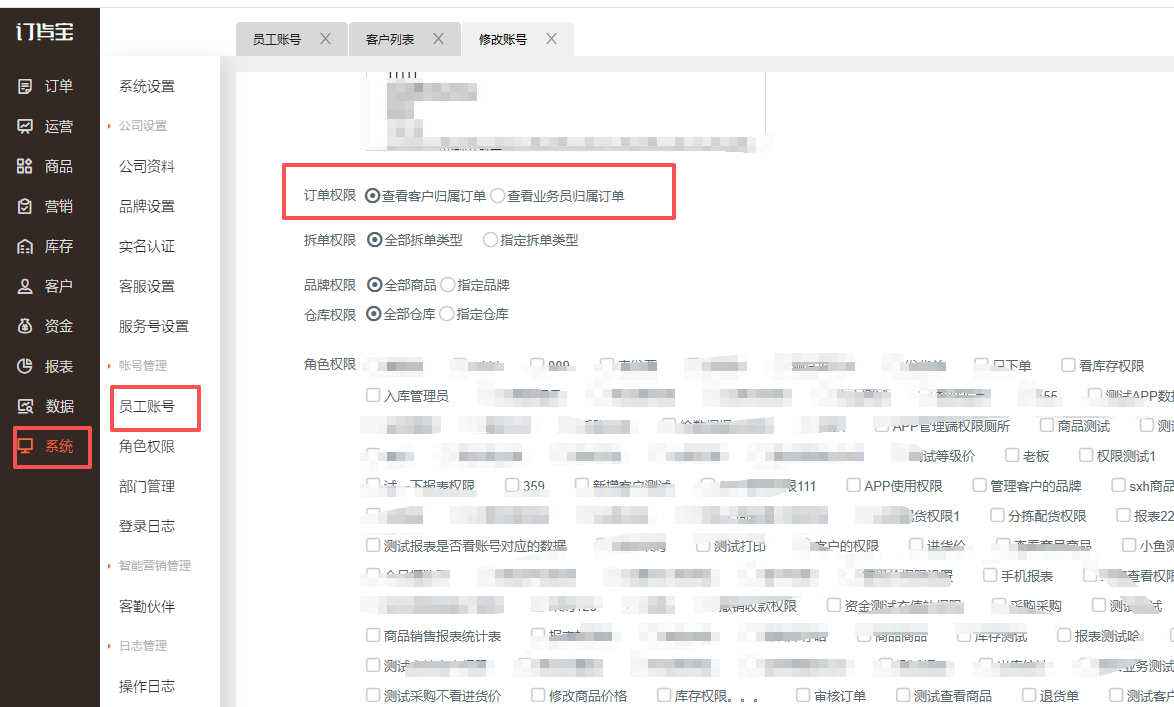Select 查看客户归属订单 radio option

372,195
